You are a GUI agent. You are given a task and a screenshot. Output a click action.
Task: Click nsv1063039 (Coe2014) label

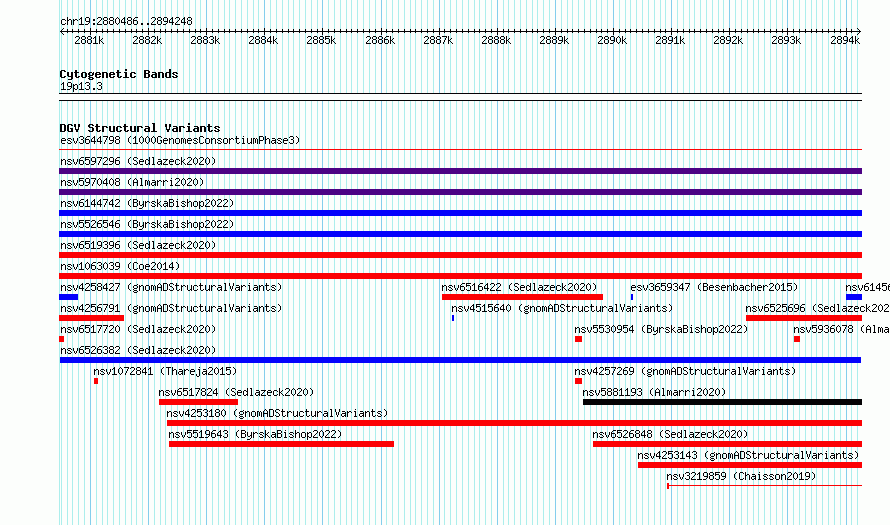(x=120, y=266)
